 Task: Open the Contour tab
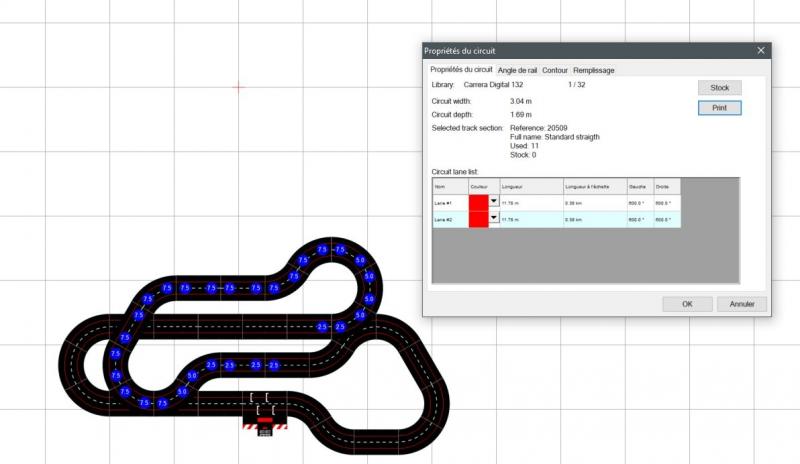(555, 70)
